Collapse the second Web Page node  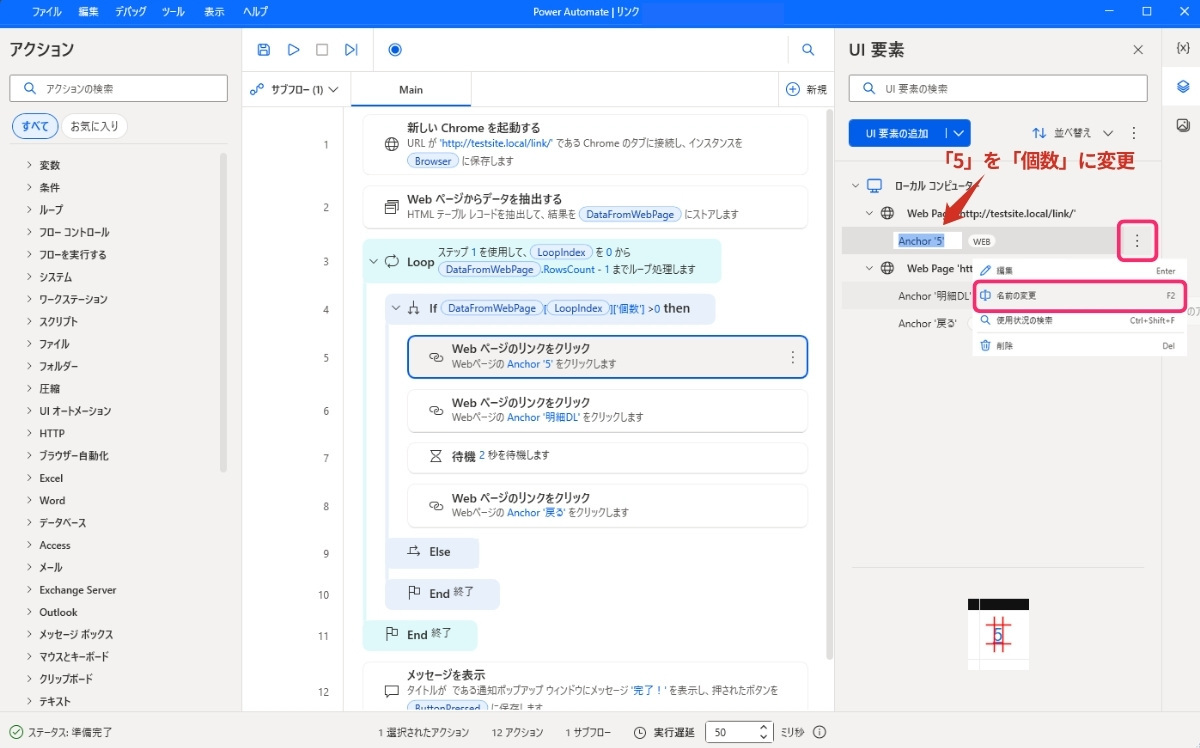(869, 268)
